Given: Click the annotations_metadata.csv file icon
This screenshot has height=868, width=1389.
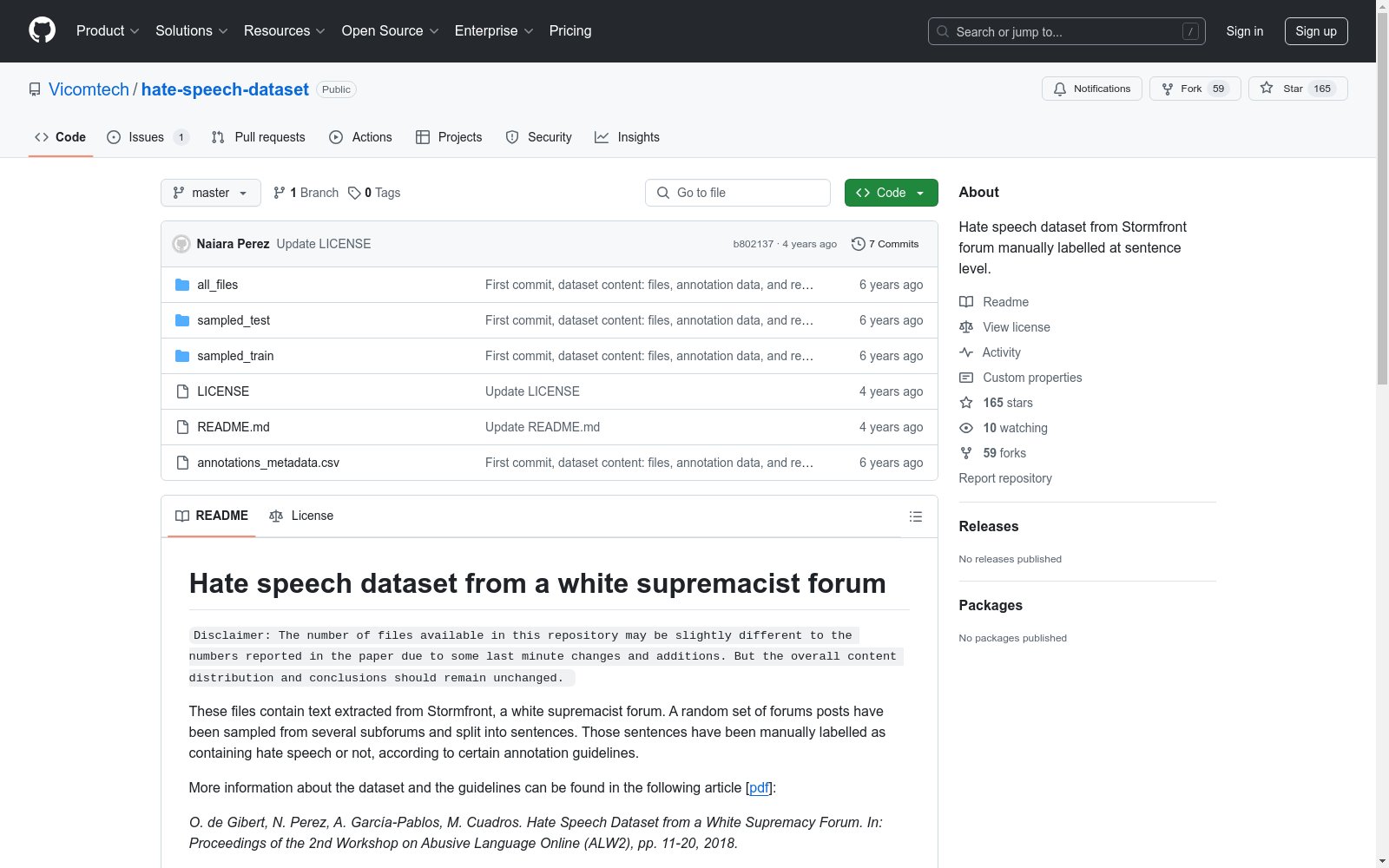Looking at the screenshot, I should (182, 463).
